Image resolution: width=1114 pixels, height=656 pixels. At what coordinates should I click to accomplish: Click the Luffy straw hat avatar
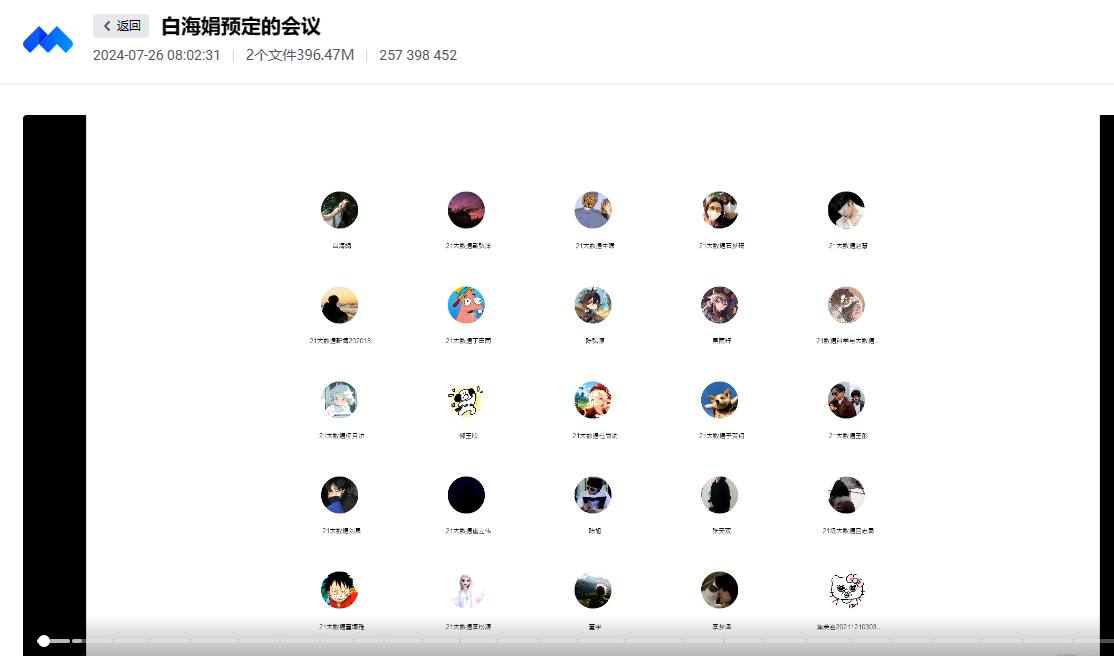(340, 590)
